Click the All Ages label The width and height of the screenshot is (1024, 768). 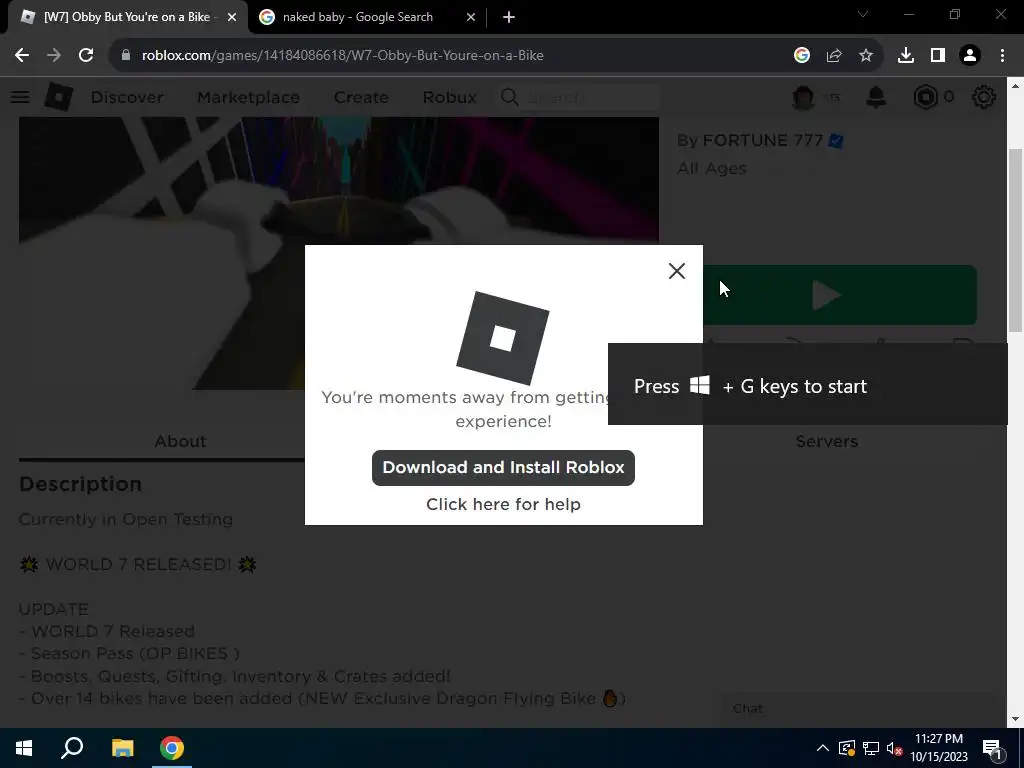pyautogui.click(x=711, y=168)
